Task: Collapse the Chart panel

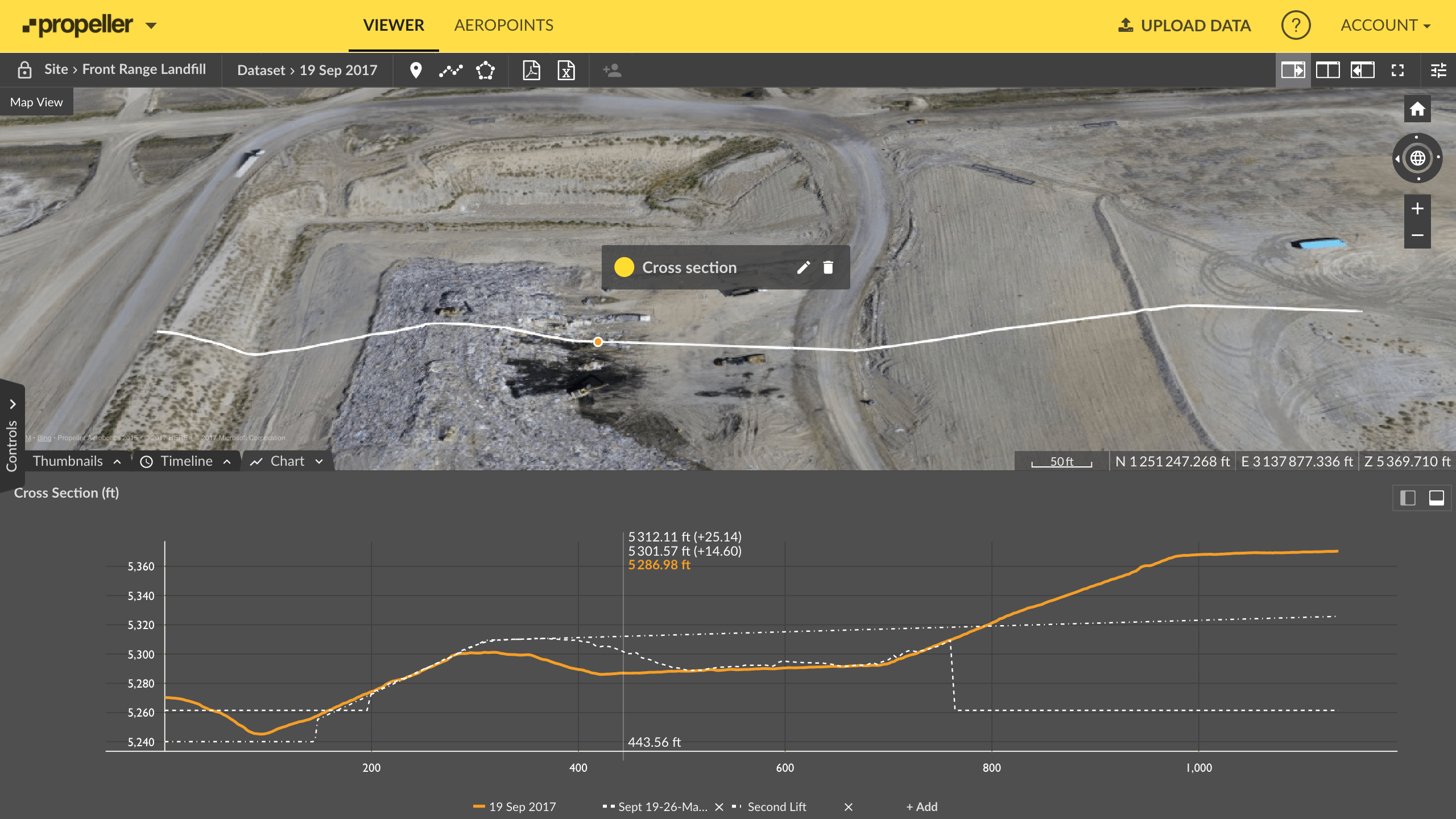Action: (x=318, y=461)
